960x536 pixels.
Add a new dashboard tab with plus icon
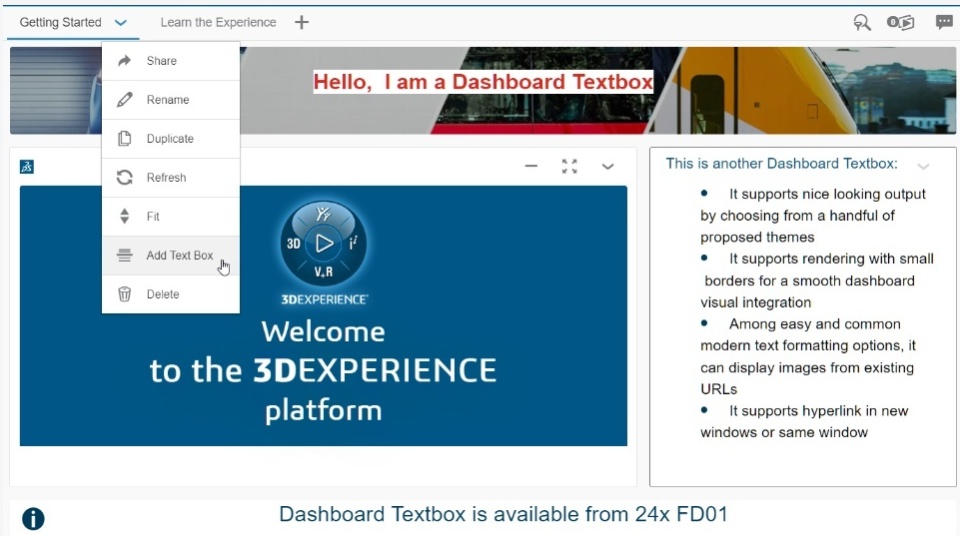(301, 23)
